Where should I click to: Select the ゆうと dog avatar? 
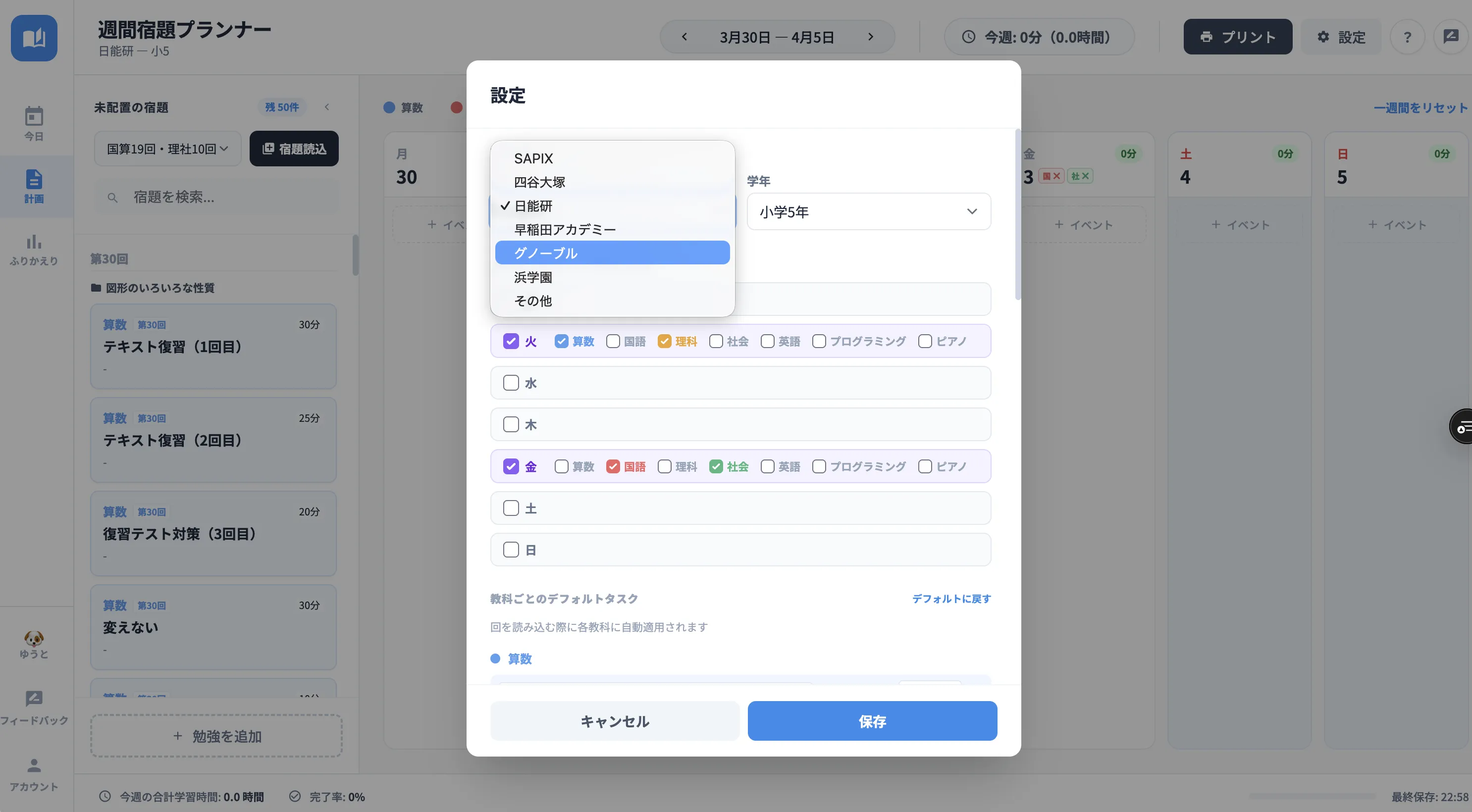[34, 638]
